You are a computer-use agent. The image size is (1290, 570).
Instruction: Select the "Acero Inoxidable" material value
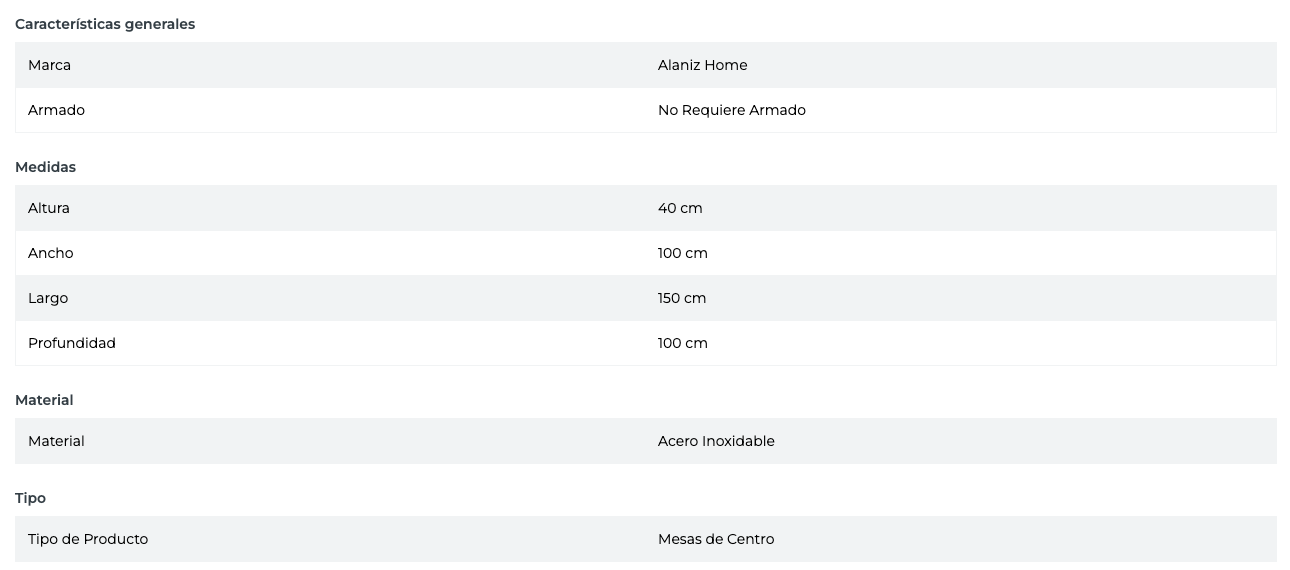(x=716, y=441)
